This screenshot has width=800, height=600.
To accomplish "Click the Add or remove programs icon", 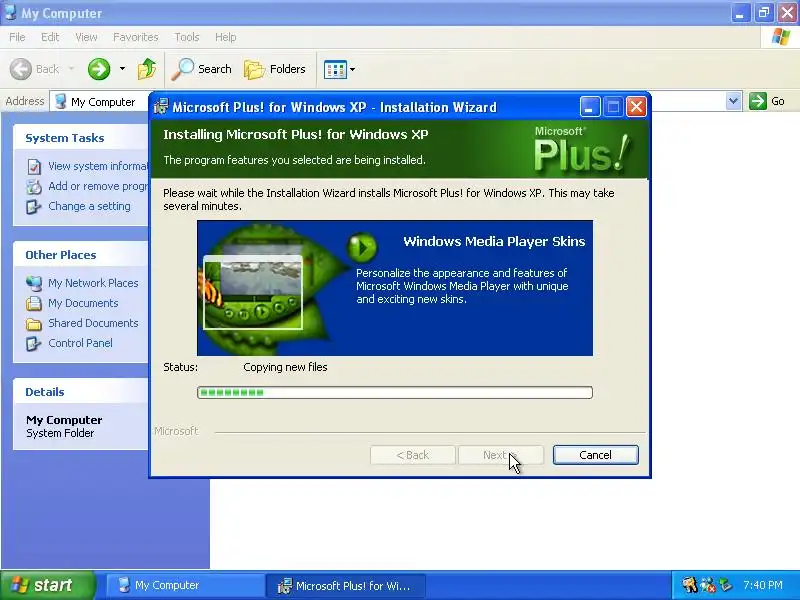I will tap(34, 187).
